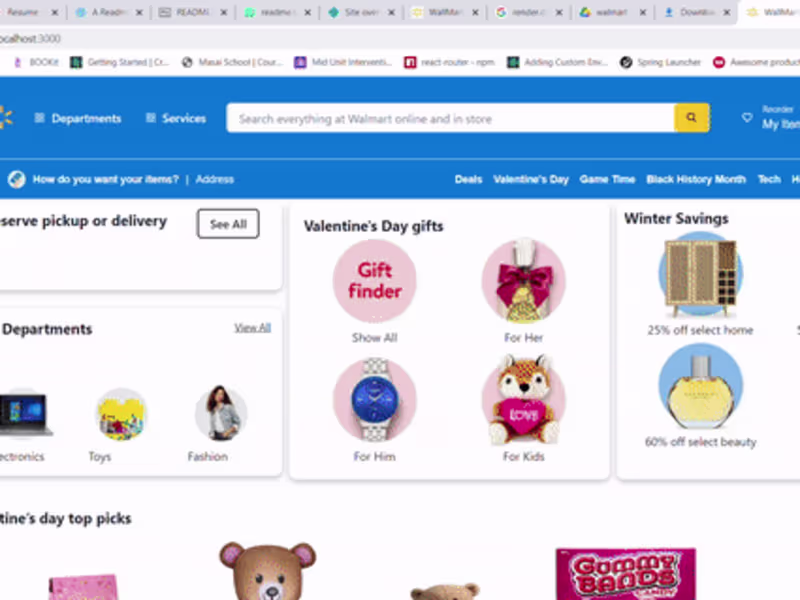Image resolution: width=800 pixels, height=600 pixels.
Task: Open the Awesome product bookmark
Action: tap(757, 62)
